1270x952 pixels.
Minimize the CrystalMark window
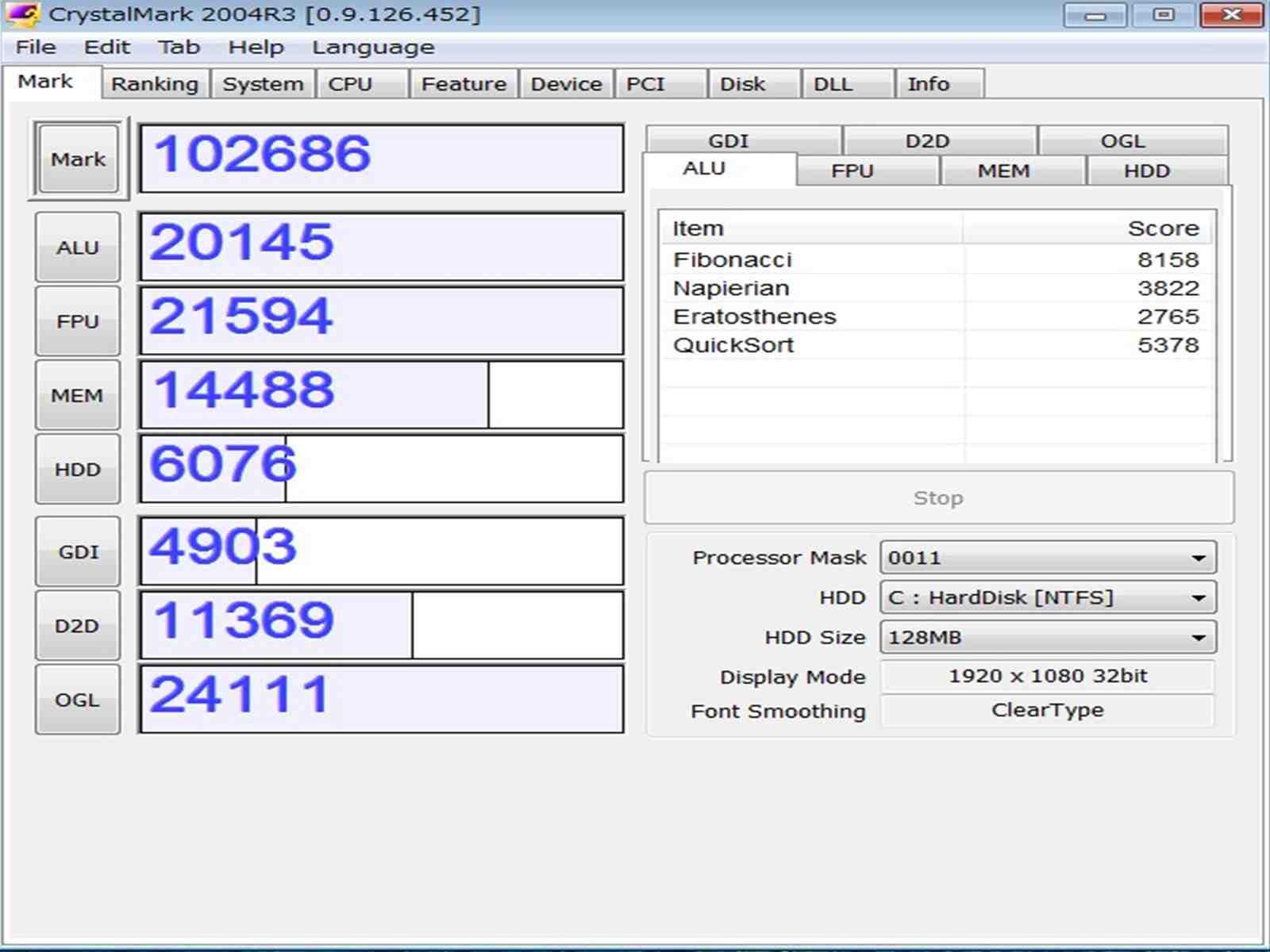click(x=1095, y=15)
